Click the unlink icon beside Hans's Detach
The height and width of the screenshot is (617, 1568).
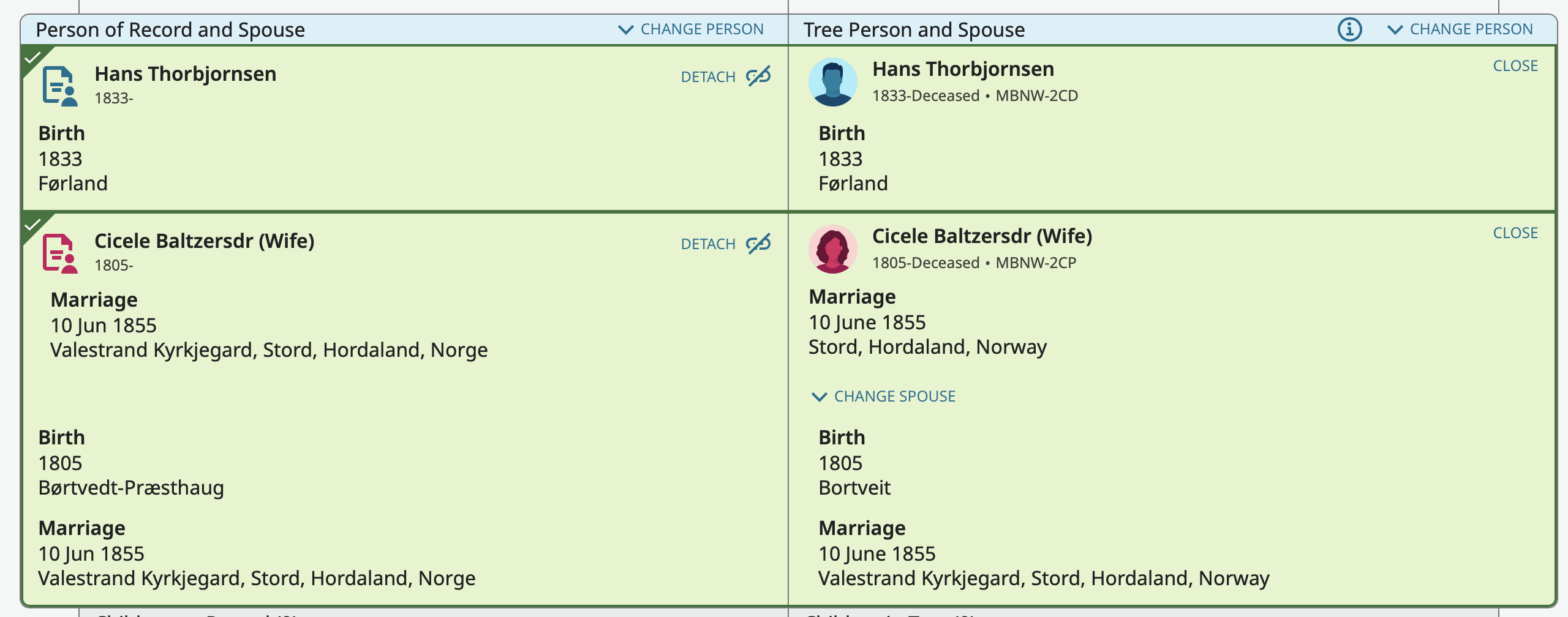pyautogui.click(x=758, y=77)
